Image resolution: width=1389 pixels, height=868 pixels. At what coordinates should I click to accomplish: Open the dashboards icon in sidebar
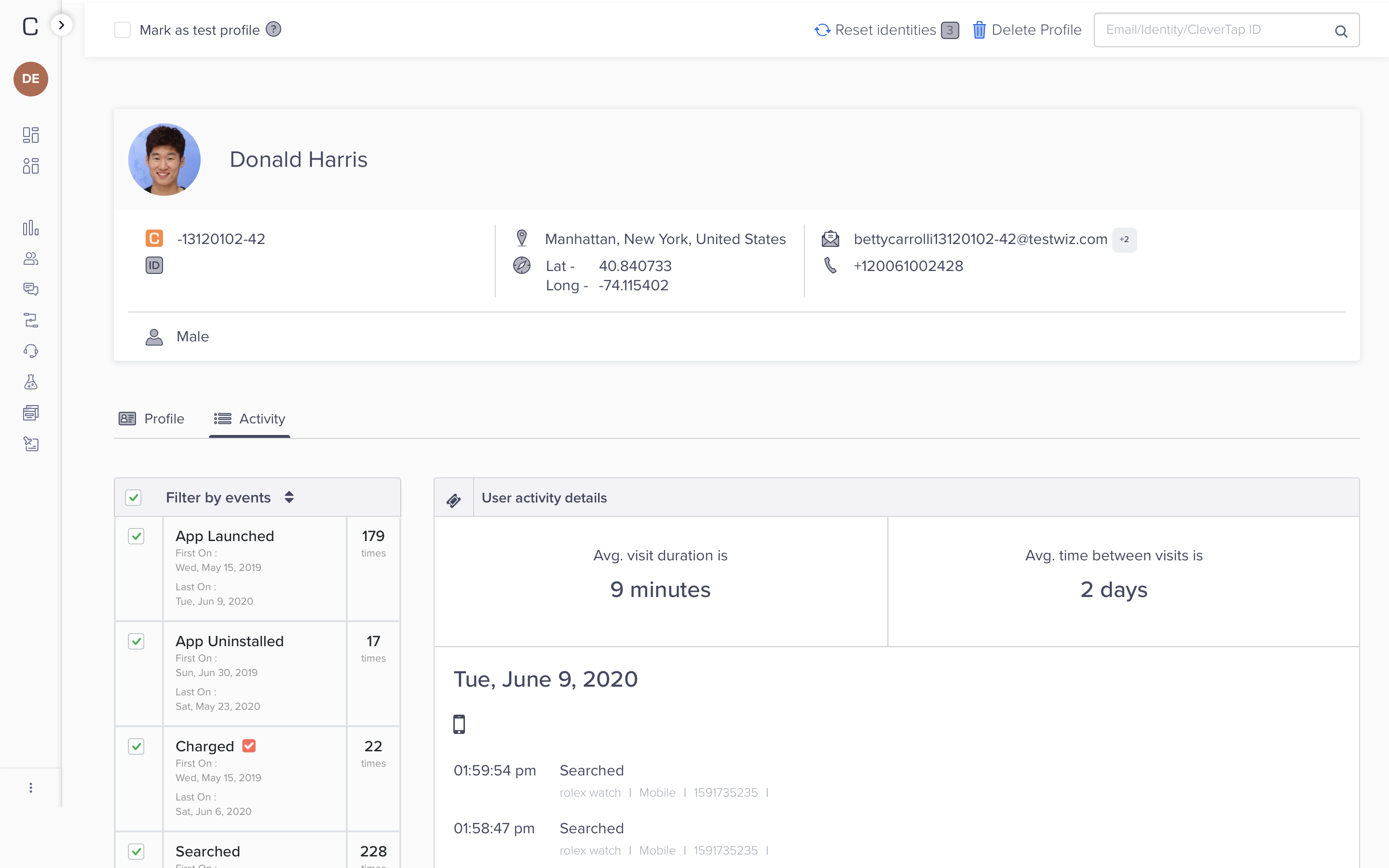pos(31,135)
